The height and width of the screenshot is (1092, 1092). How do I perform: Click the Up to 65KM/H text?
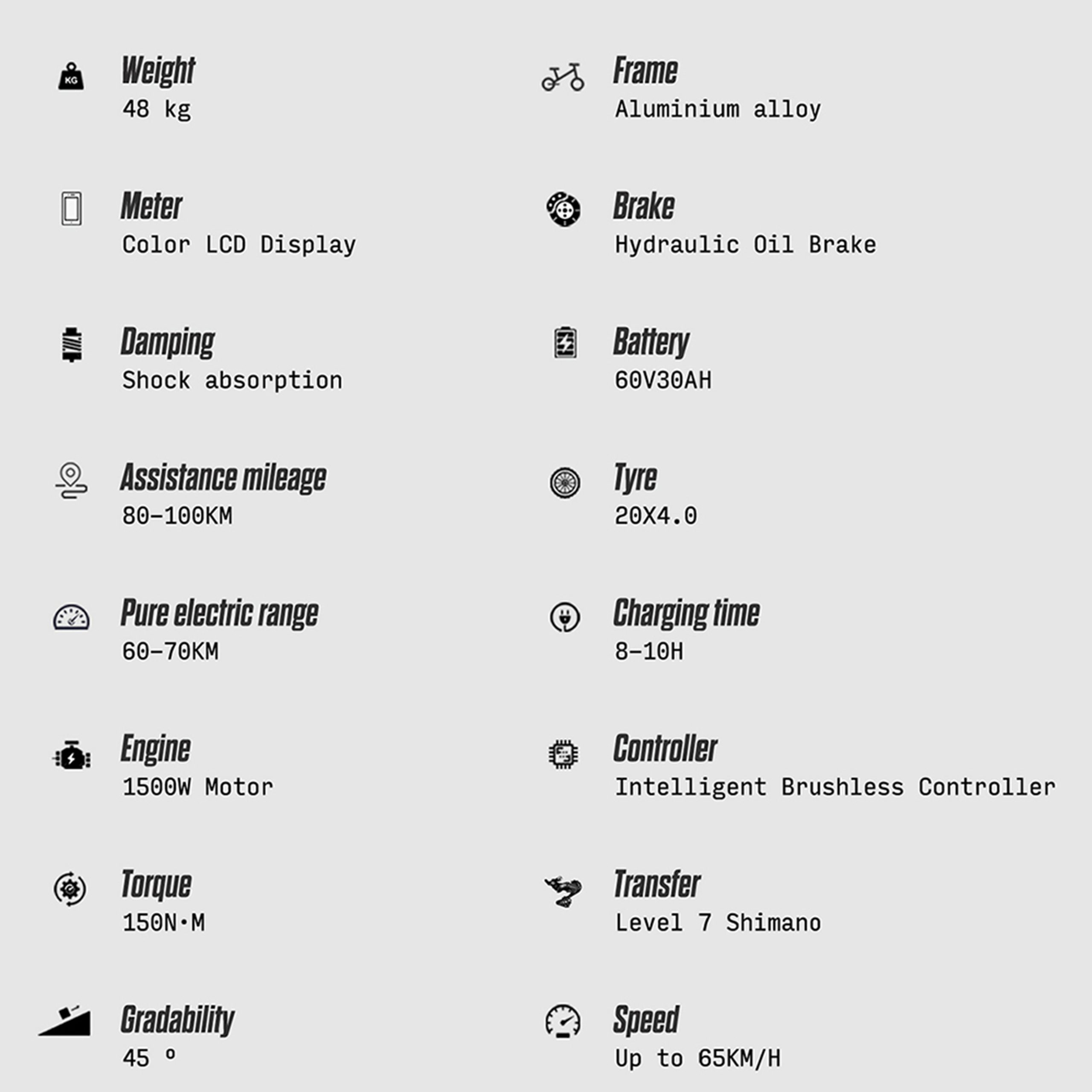697,1058
